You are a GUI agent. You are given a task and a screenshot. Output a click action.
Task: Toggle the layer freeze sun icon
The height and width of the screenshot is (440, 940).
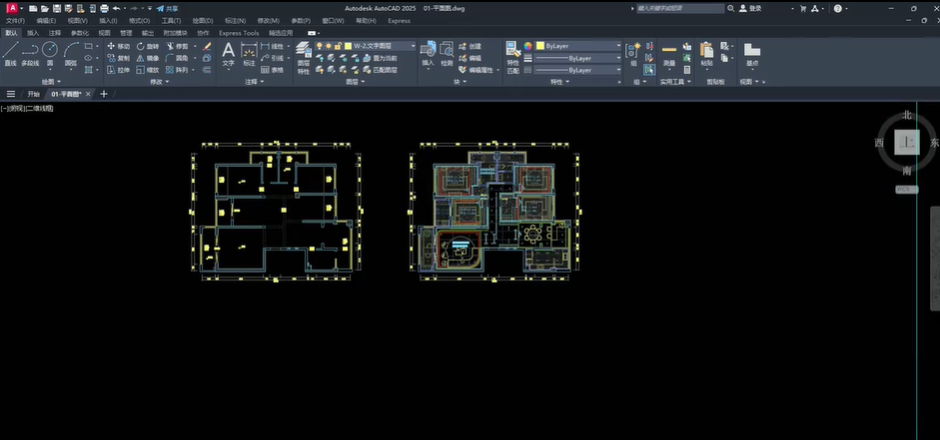328,46
